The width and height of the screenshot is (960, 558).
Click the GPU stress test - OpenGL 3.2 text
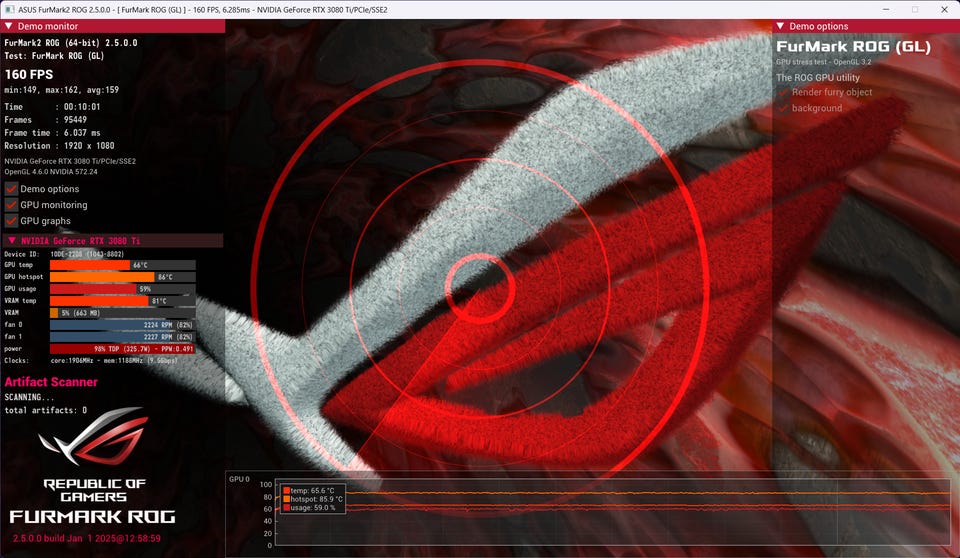click(x=823, y=62)
